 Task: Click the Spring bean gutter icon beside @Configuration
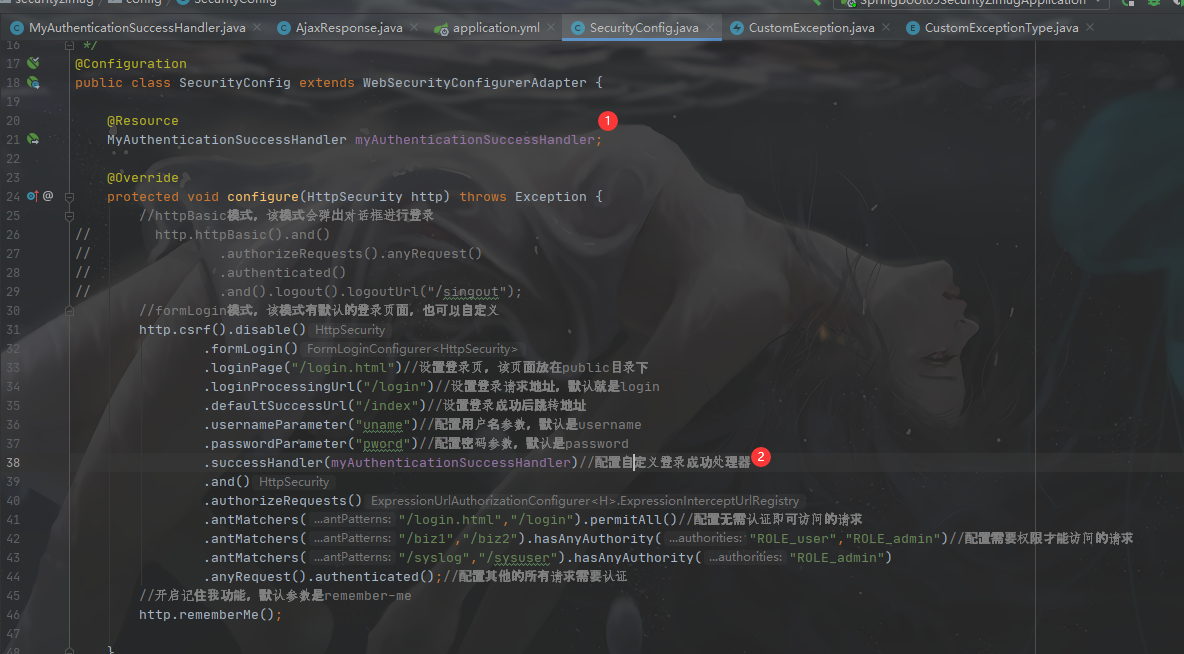coord(34,63)
